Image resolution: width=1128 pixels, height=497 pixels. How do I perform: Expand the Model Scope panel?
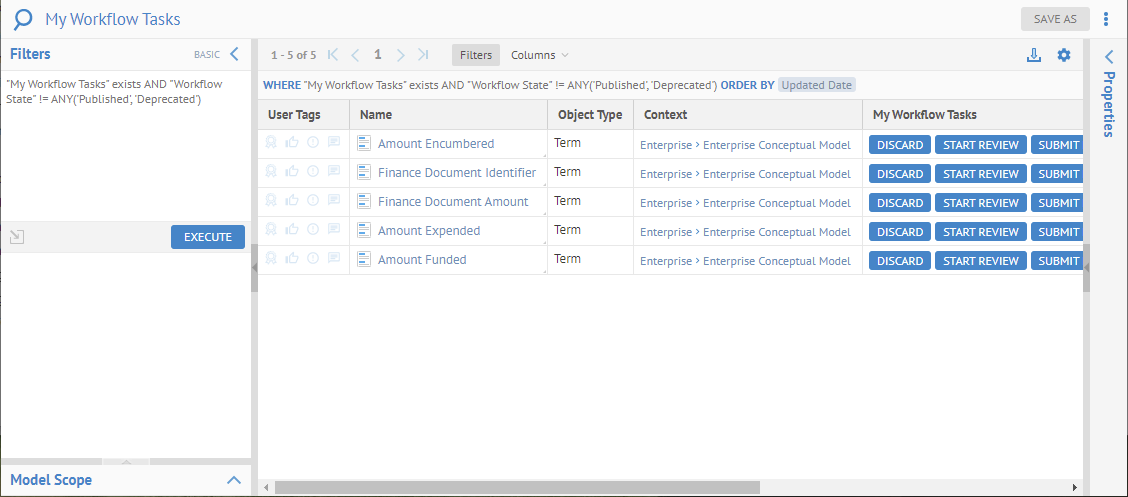coord(234,480)
